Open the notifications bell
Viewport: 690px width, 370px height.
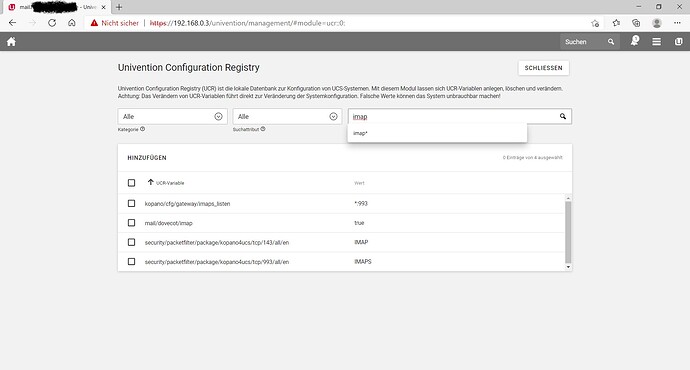pyautogui.click(x=635, y=41)
